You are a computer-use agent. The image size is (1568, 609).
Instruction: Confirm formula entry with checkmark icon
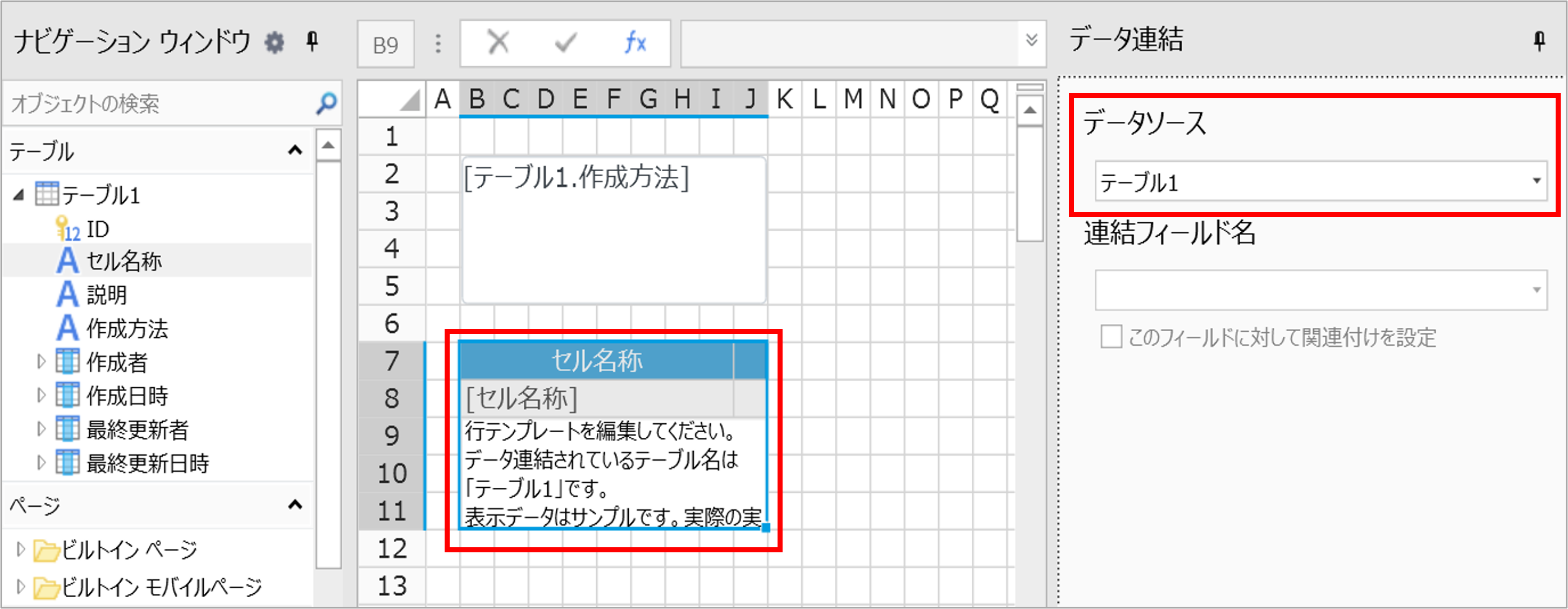[x=565, y=43]
